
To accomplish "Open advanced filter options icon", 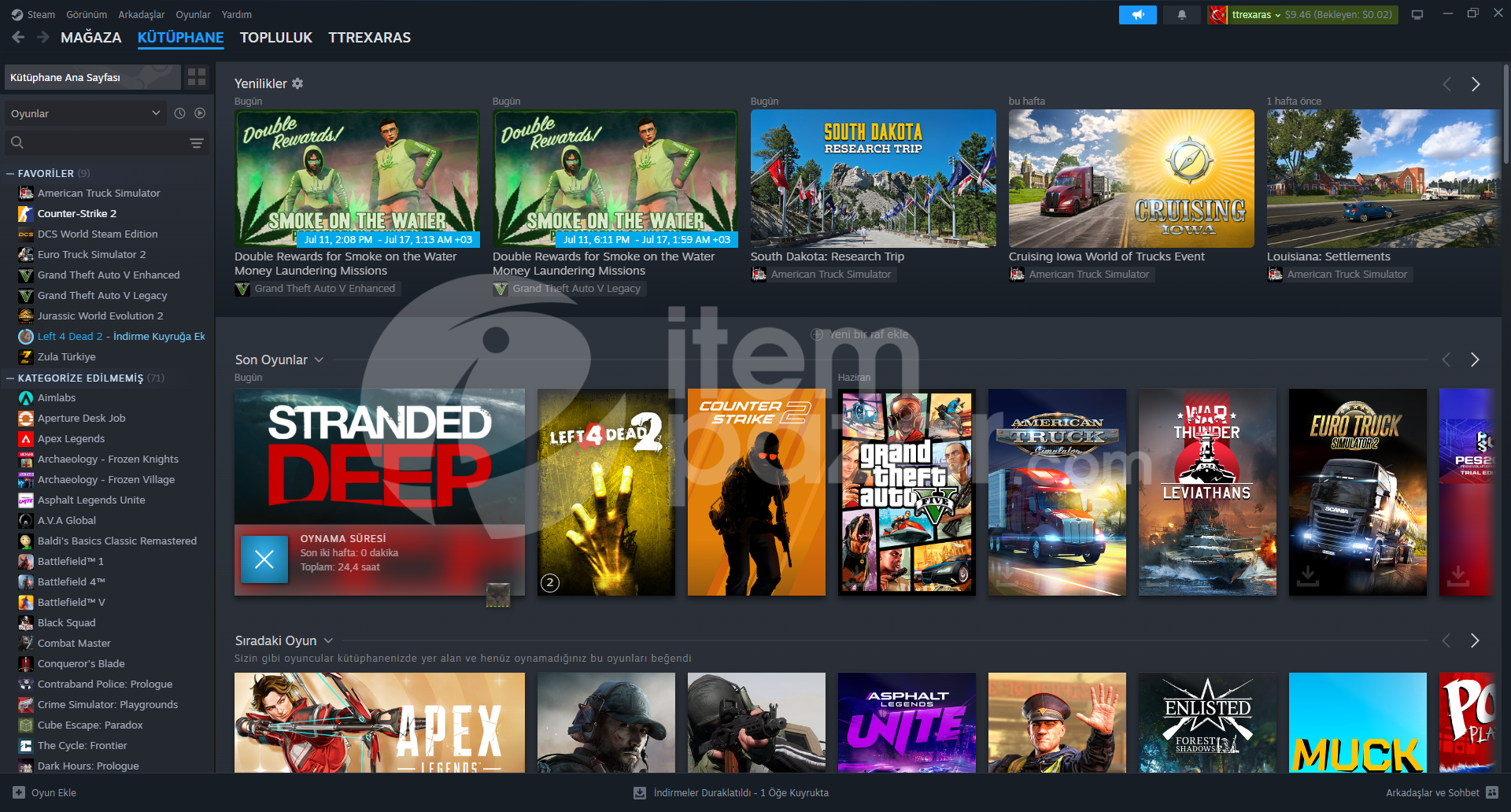I will point(197,142).
